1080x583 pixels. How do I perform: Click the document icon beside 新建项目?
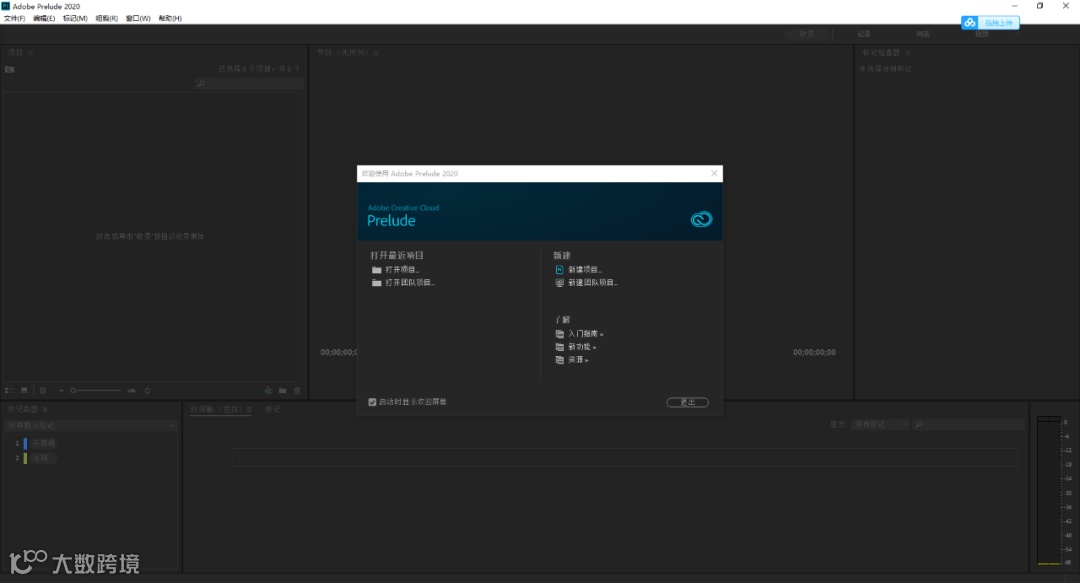point(559,269)
